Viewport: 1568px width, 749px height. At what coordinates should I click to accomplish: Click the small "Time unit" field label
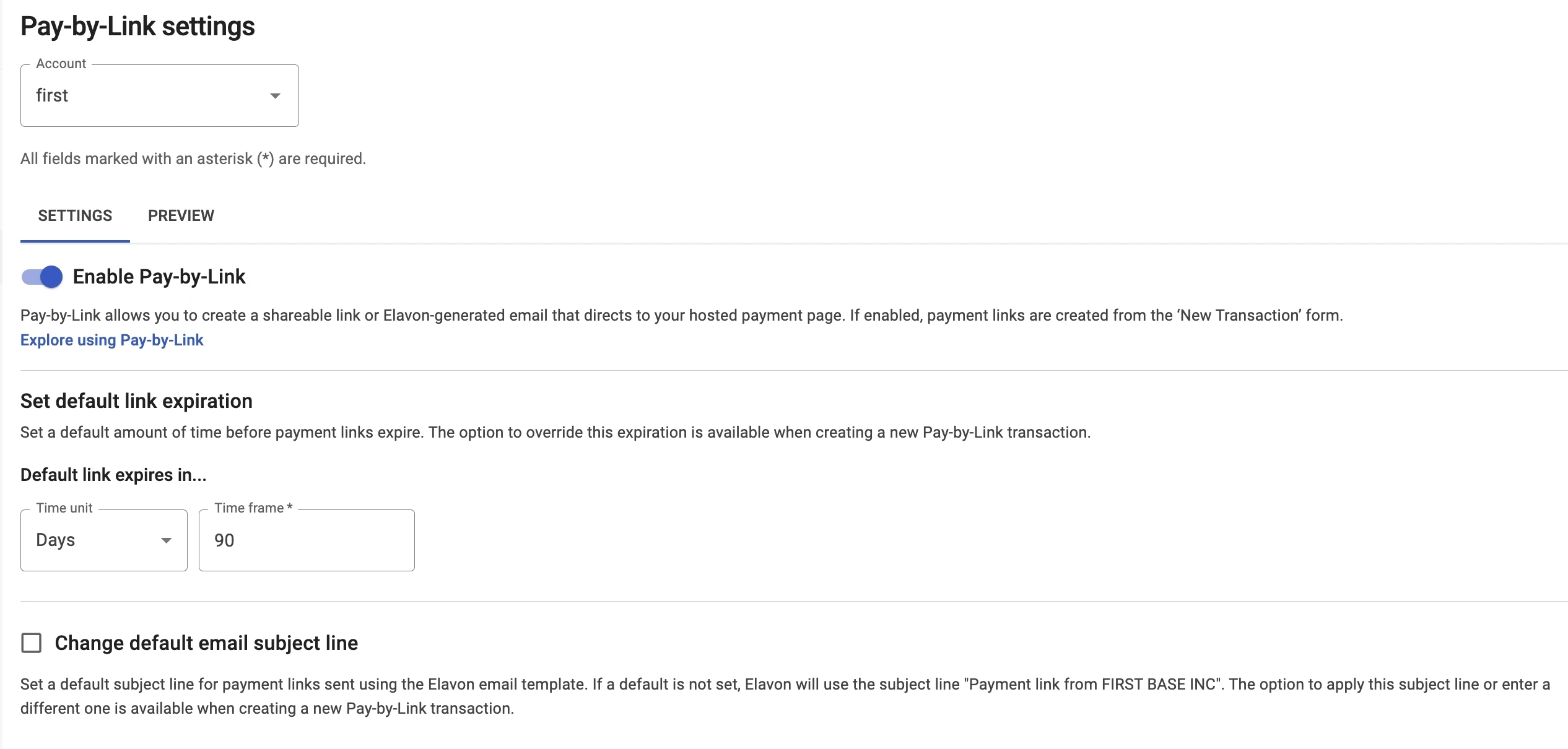(x=64, y=508)
